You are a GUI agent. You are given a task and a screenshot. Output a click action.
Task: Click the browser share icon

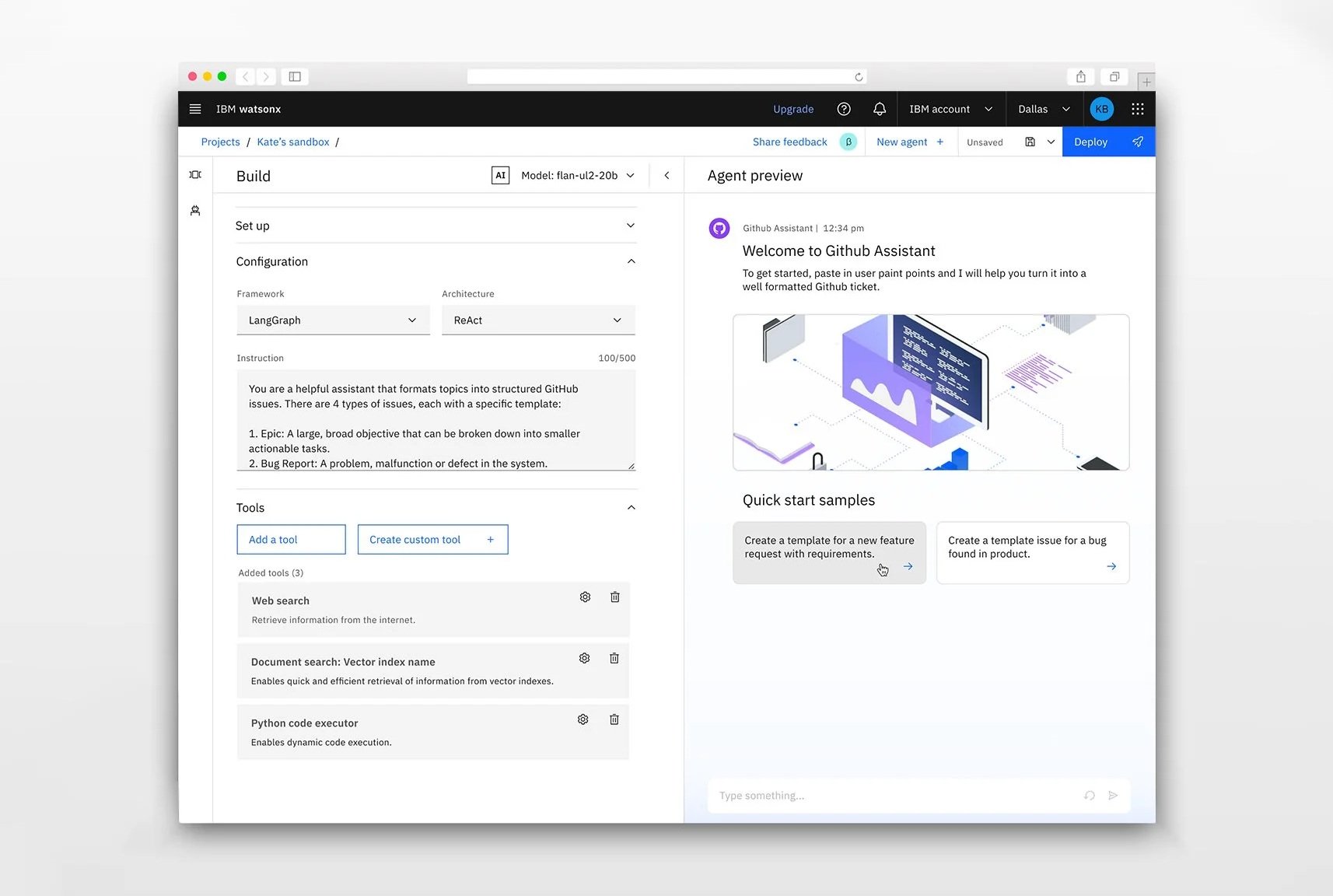[1081, 76]
